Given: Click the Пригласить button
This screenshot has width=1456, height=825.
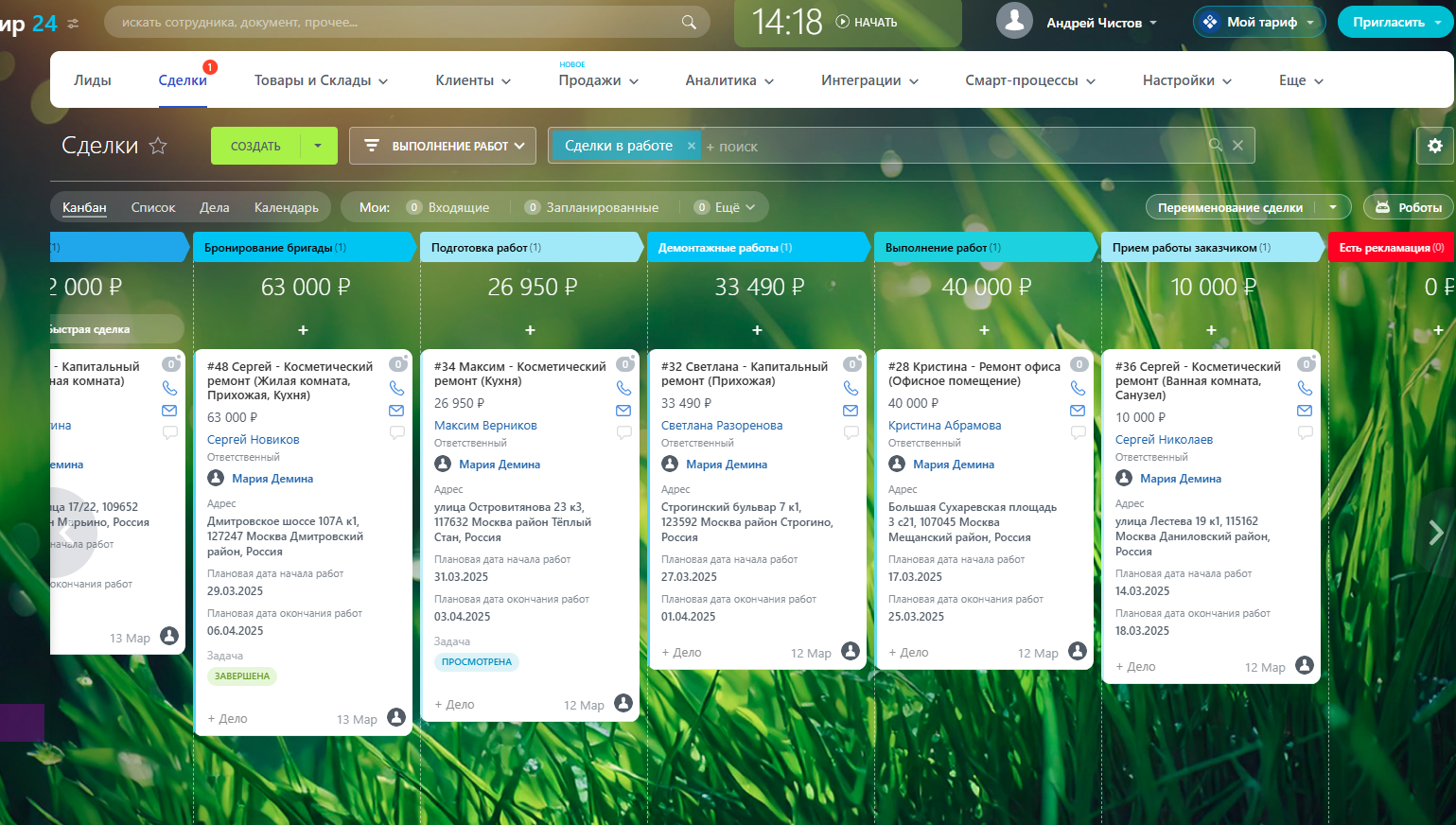Looking at the screenshot, I should coord(1395,22).
